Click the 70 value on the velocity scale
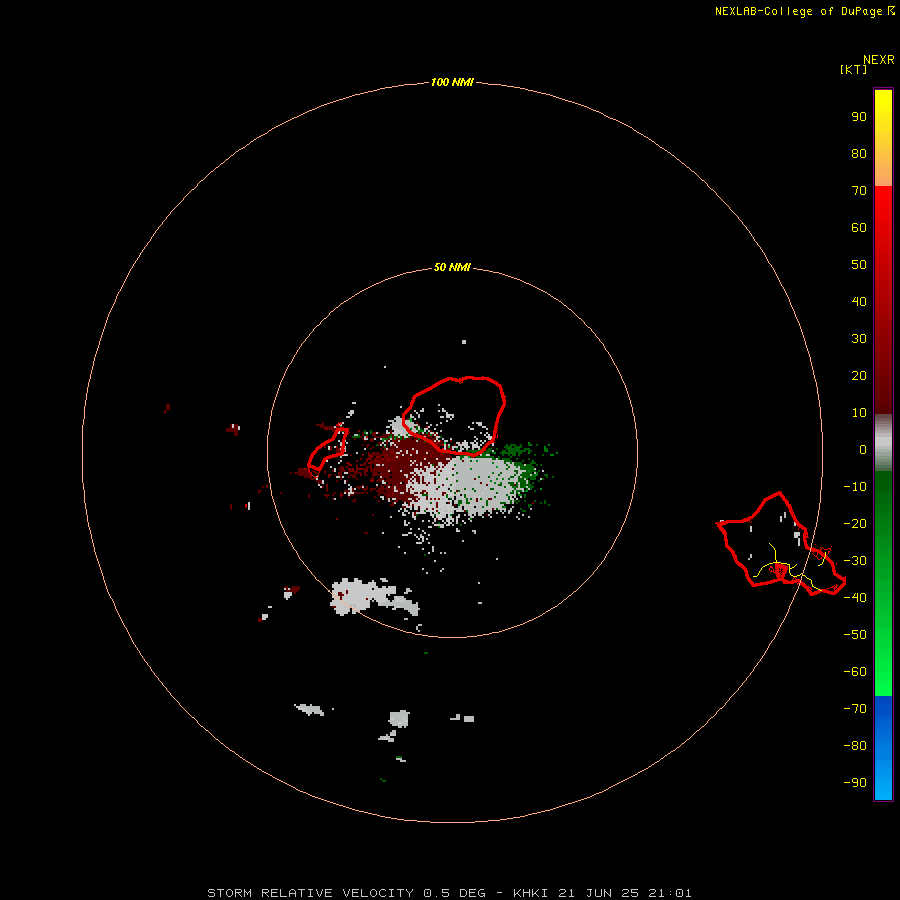Screen dimensions: 900x900 tap(859, 191)
